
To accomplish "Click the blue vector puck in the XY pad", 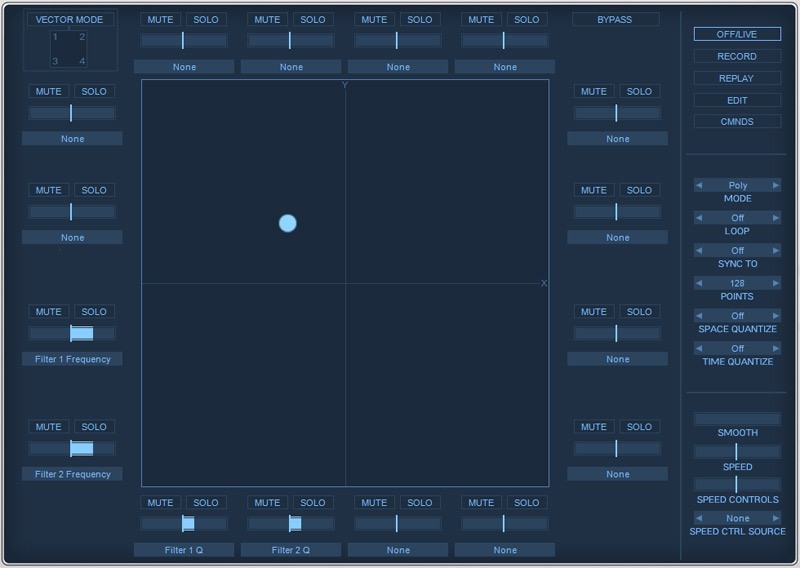I will tap(288, 223).
